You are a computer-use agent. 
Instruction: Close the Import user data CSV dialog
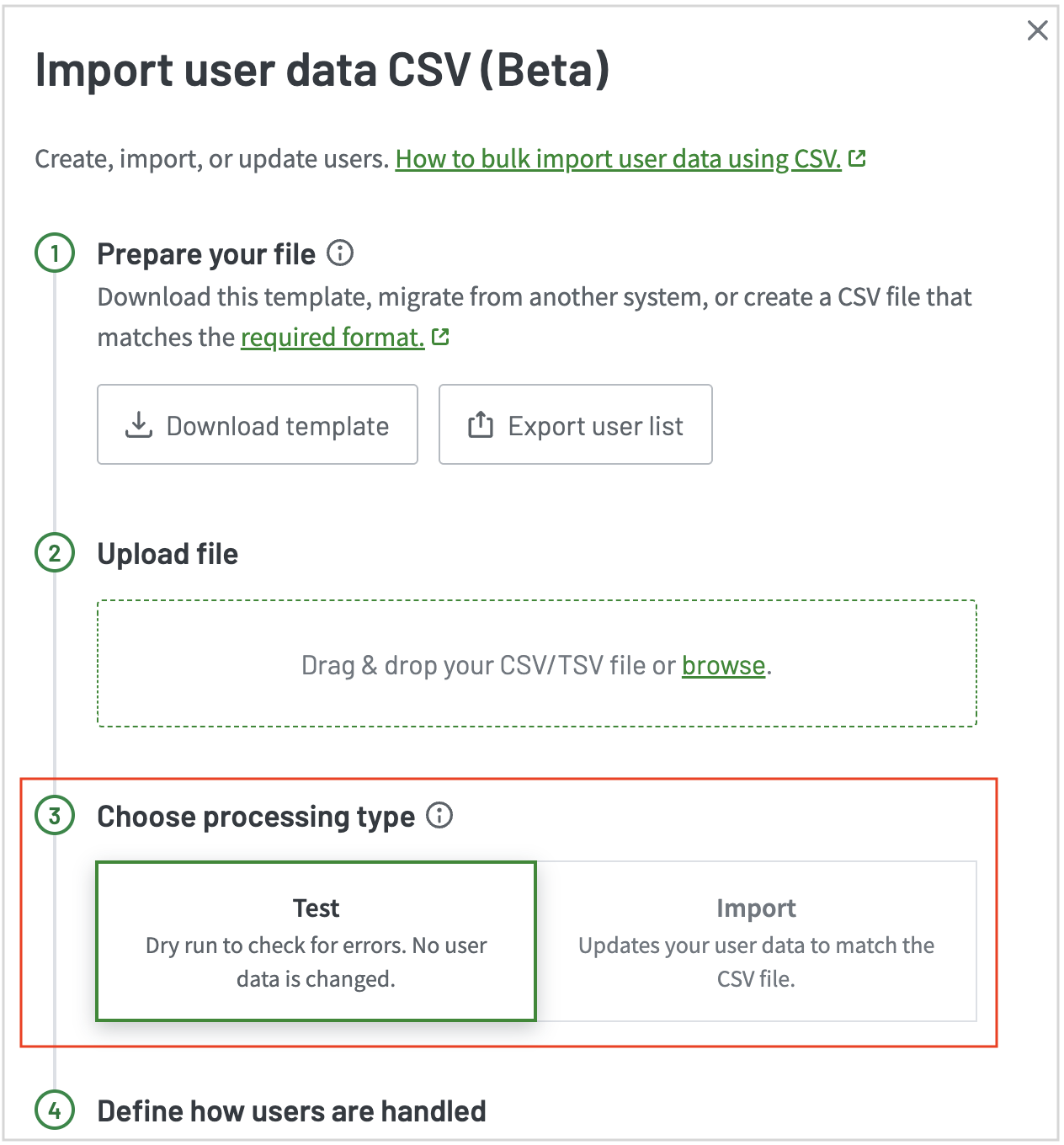pyautogui.click(x=1036, y=31)
